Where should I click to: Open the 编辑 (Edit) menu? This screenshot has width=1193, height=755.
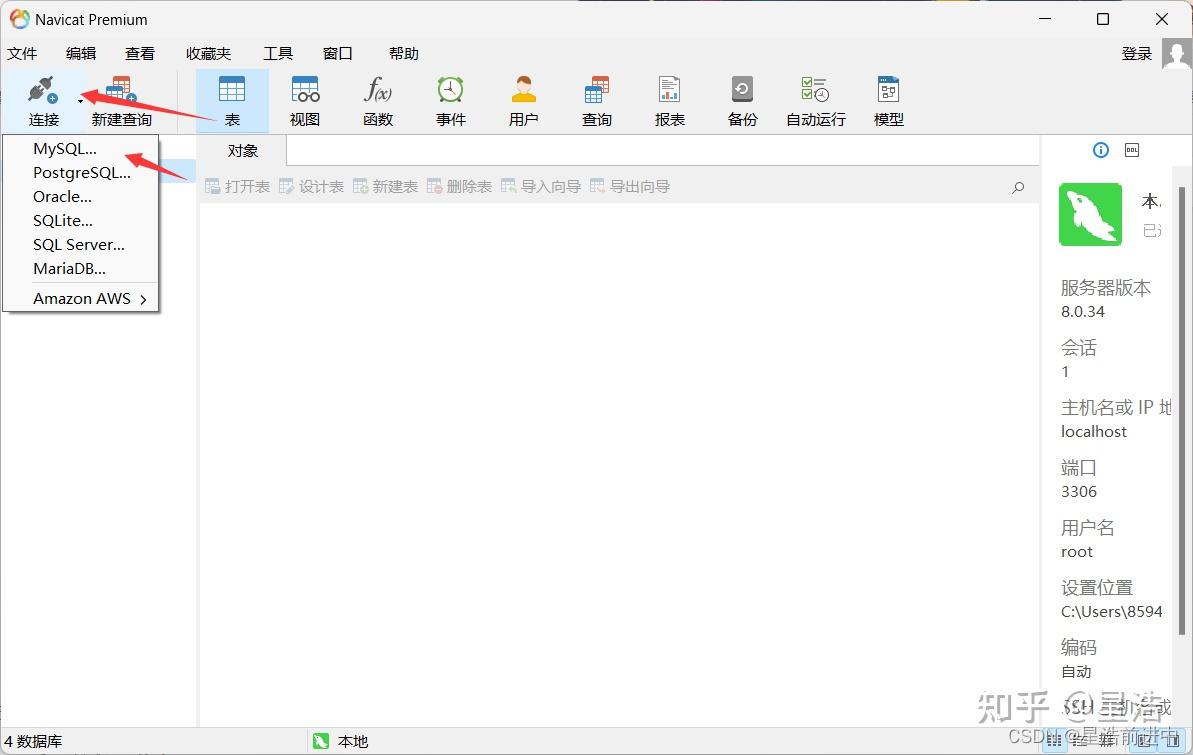(x=81, y=53)
